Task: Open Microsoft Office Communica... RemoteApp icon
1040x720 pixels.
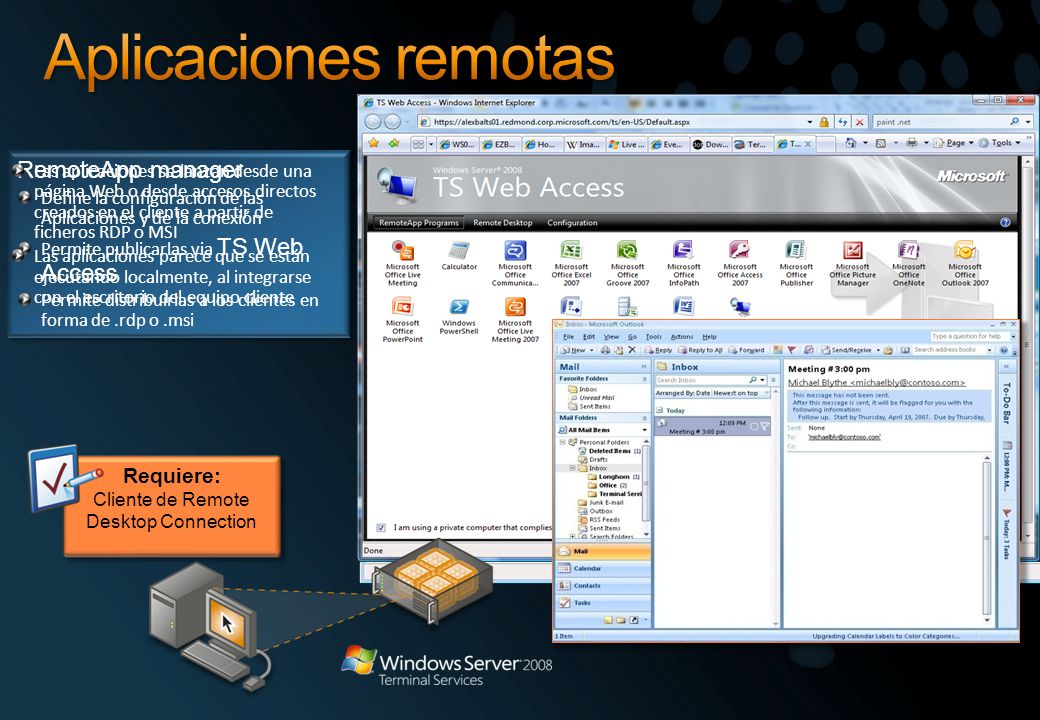Action: coord(515,263)
